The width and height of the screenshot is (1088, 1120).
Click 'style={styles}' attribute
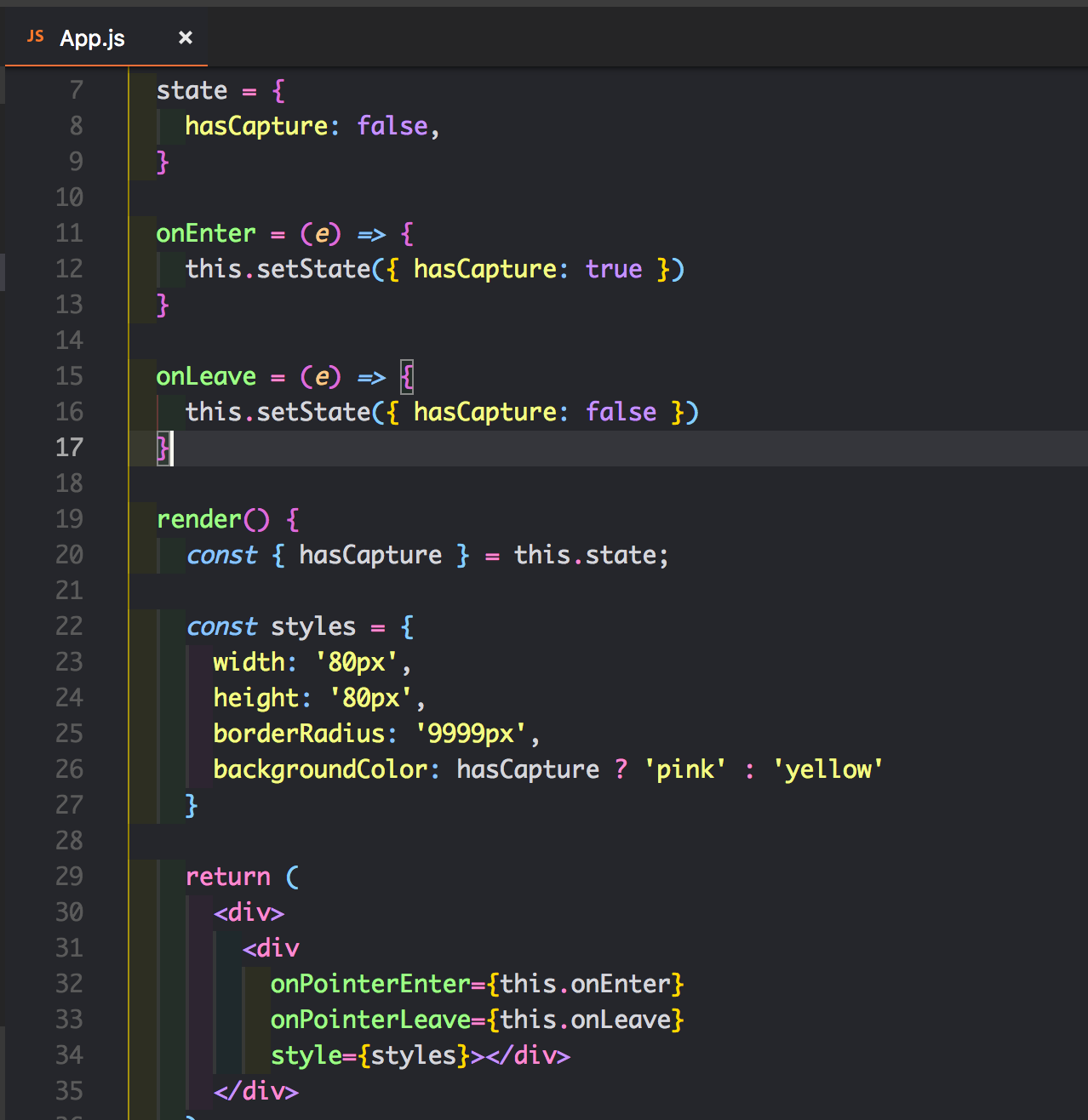[370, 1055]
